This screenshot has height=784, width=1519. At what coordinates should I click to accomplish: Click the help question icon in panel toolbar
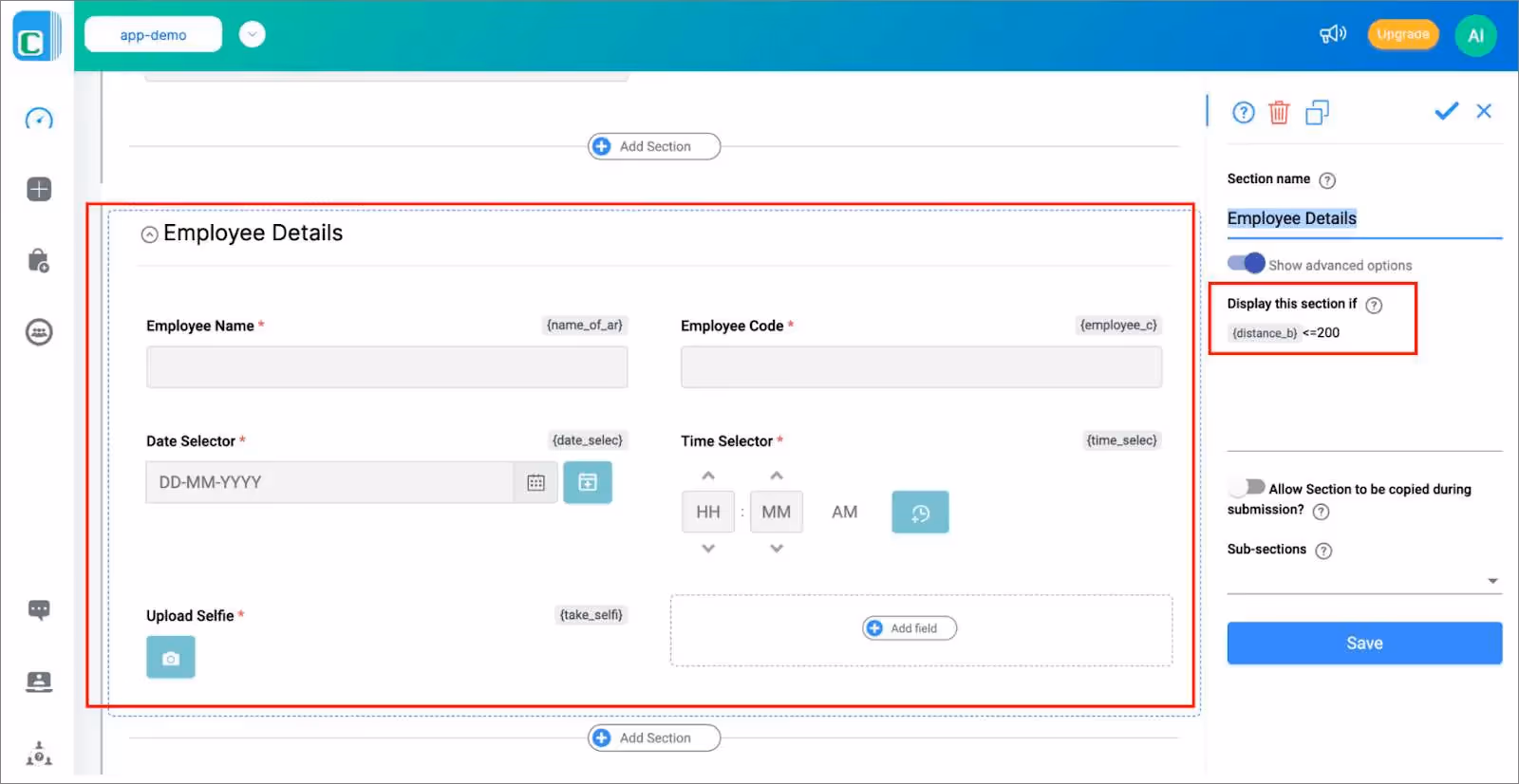(x=1244, y=113)
